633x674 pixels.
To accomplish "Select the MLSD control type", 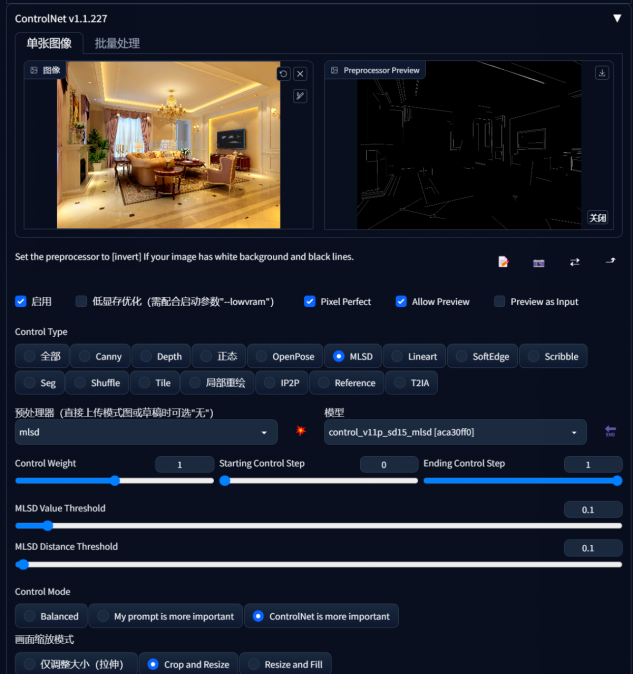I will tap(352, 356).
